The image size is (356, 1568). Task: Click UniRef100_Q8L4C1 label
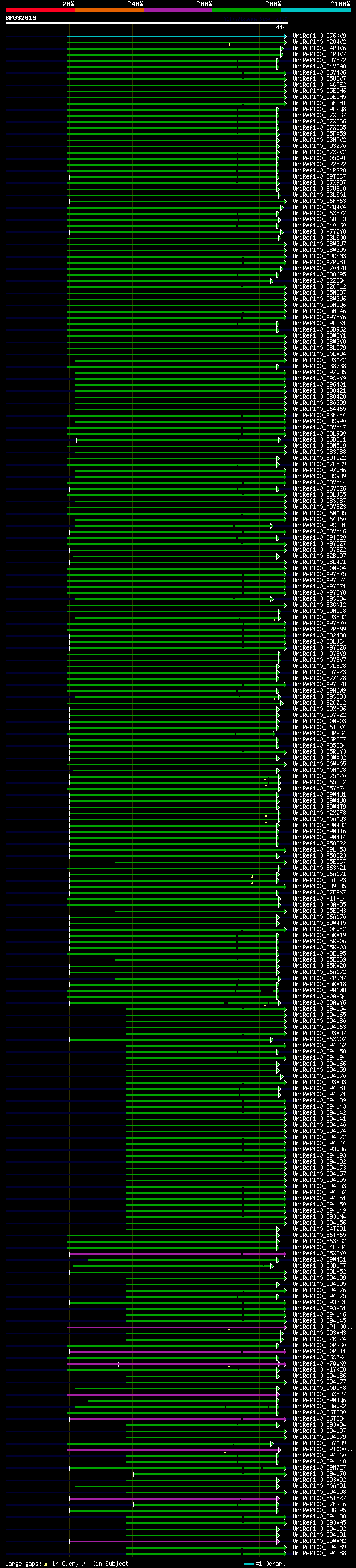[x=319, y=562]
